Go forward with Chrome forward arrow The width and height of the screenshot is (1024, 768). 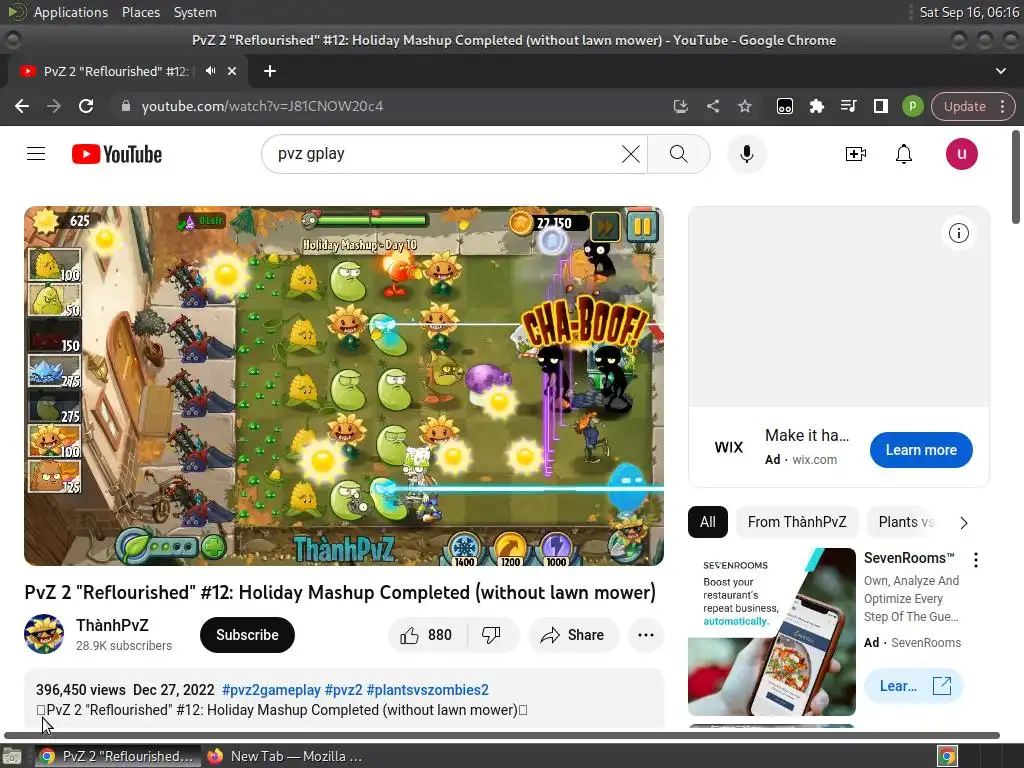pos(54,106)
